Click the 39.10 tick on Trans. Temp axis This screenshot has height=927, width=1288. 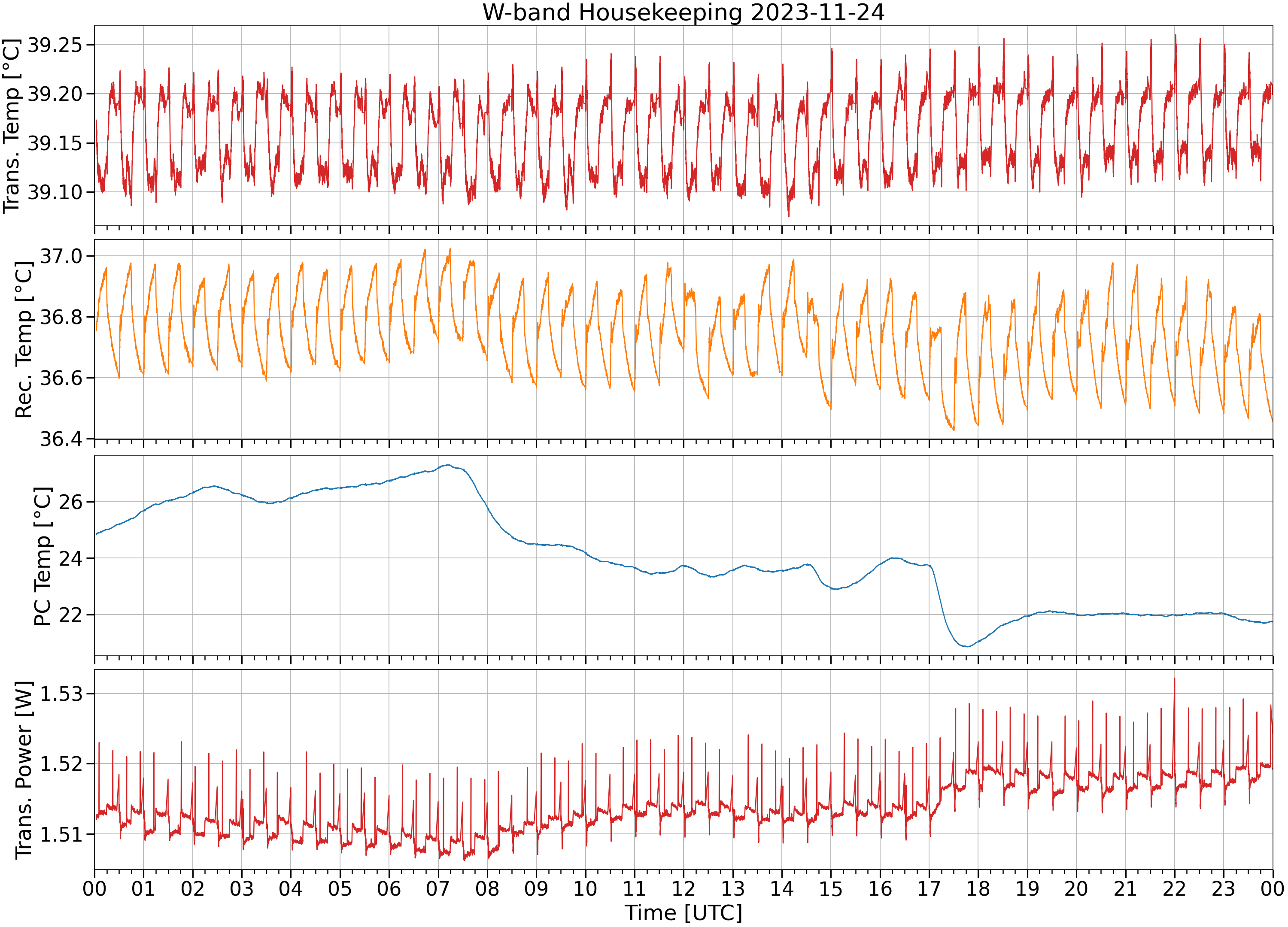coord(54,192)
